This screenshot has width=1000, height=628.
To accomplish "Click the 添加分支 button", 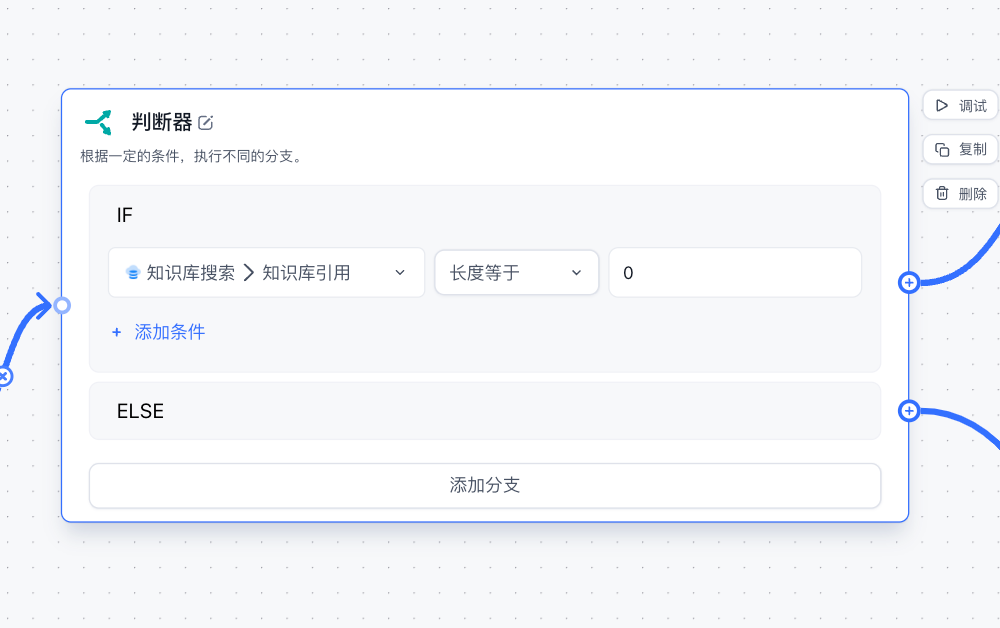I will [485, 485].
